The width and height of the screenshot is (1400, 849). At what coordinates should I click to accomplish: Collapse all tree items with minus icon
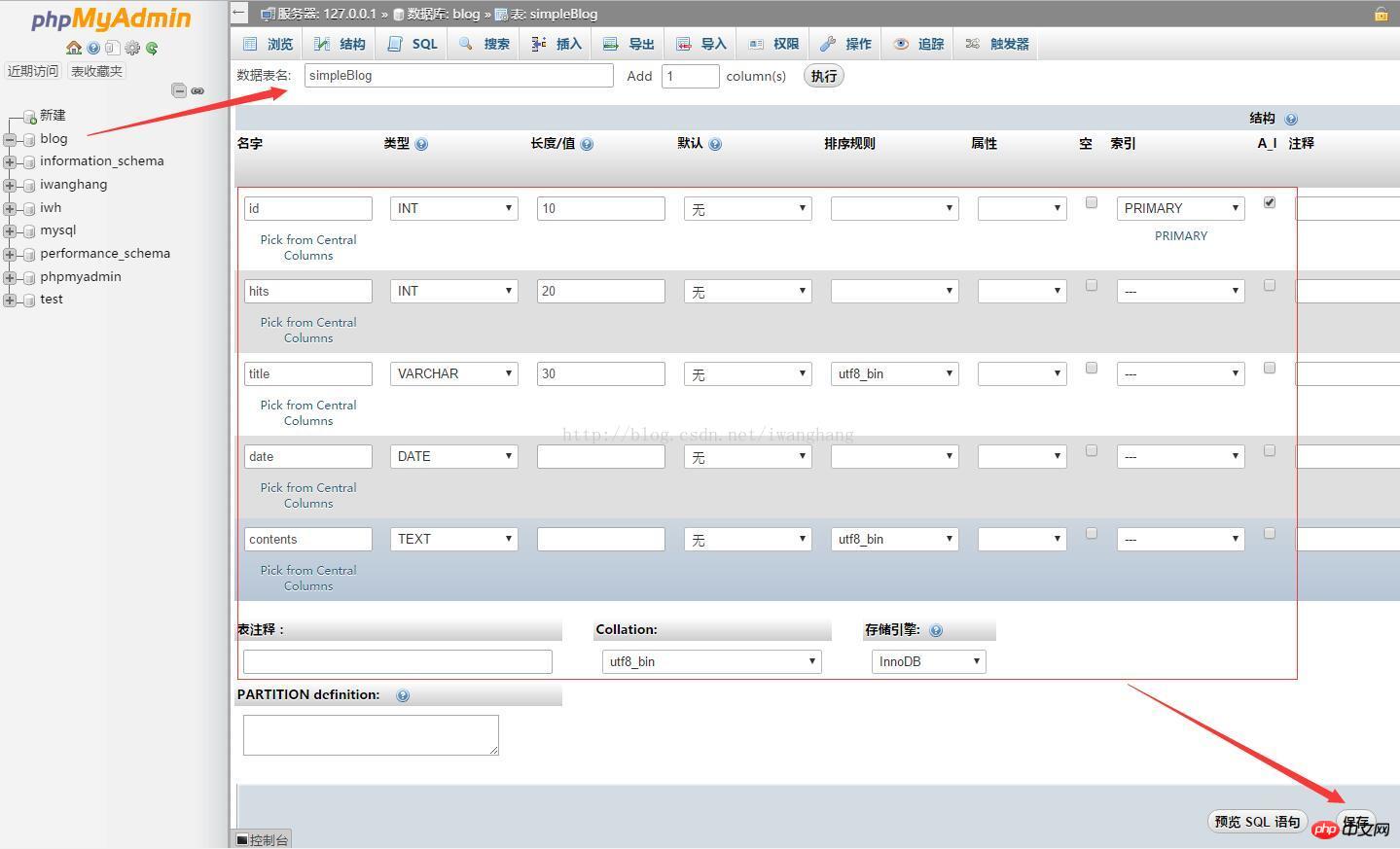point(179,90)
